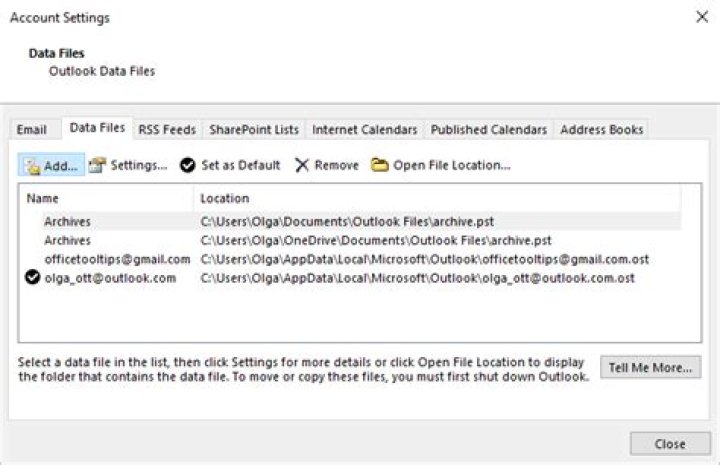Click the Open File Location folder icon
The width and height of the screenshot is (720, 465).
pyautogui.click(x=379, y=165)
